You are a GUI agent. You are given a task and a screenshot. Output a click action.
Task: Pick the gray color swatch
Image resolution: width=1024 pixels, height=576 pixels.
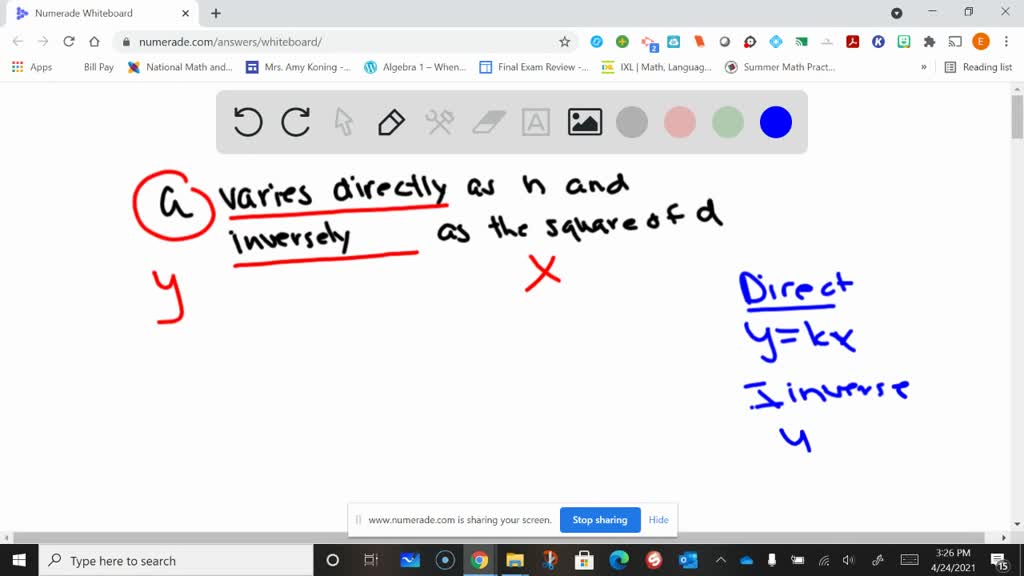point(632,122)
